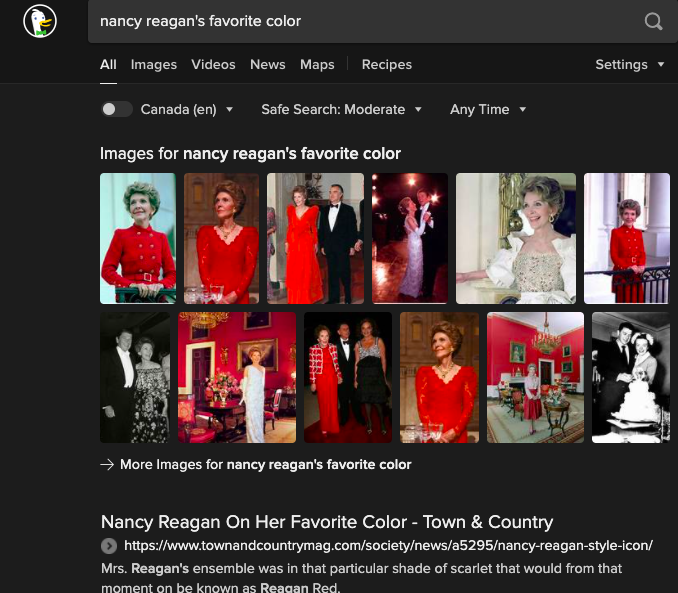Open thumbnail of red double-breasted suit on teal background
Screen dimensions: 678x593
pos(138,238)
